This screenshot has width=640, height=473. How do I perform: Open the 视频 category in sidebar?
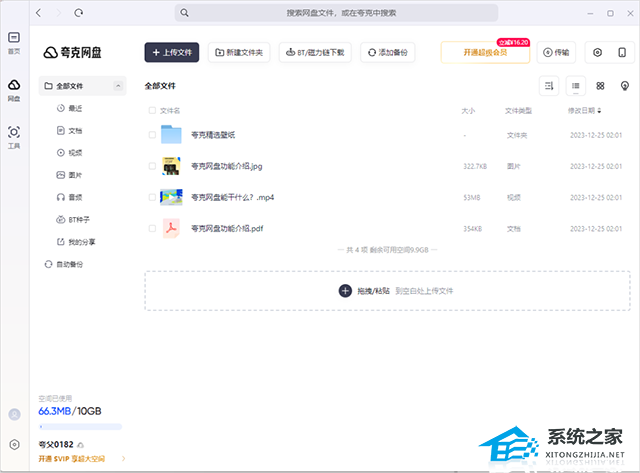(x=75, y=152)
